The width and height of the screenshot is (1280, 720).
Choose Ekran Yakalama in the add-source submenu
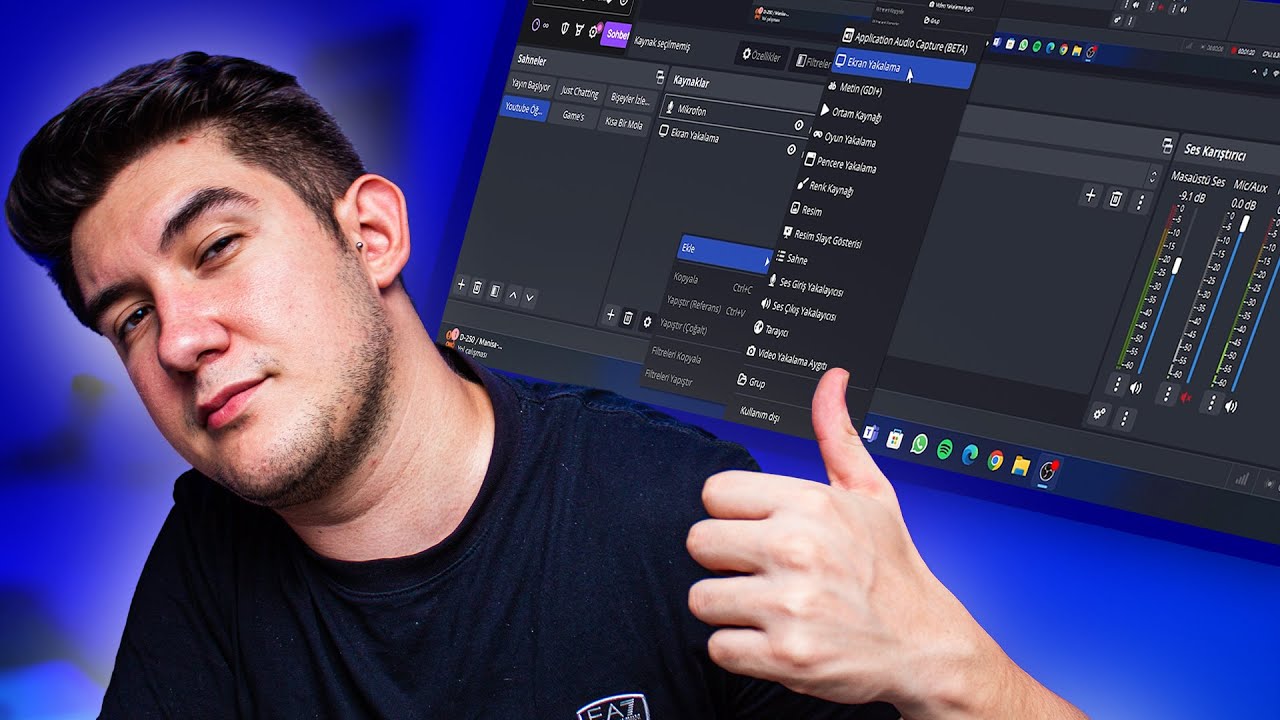click(x=902, y=69)
